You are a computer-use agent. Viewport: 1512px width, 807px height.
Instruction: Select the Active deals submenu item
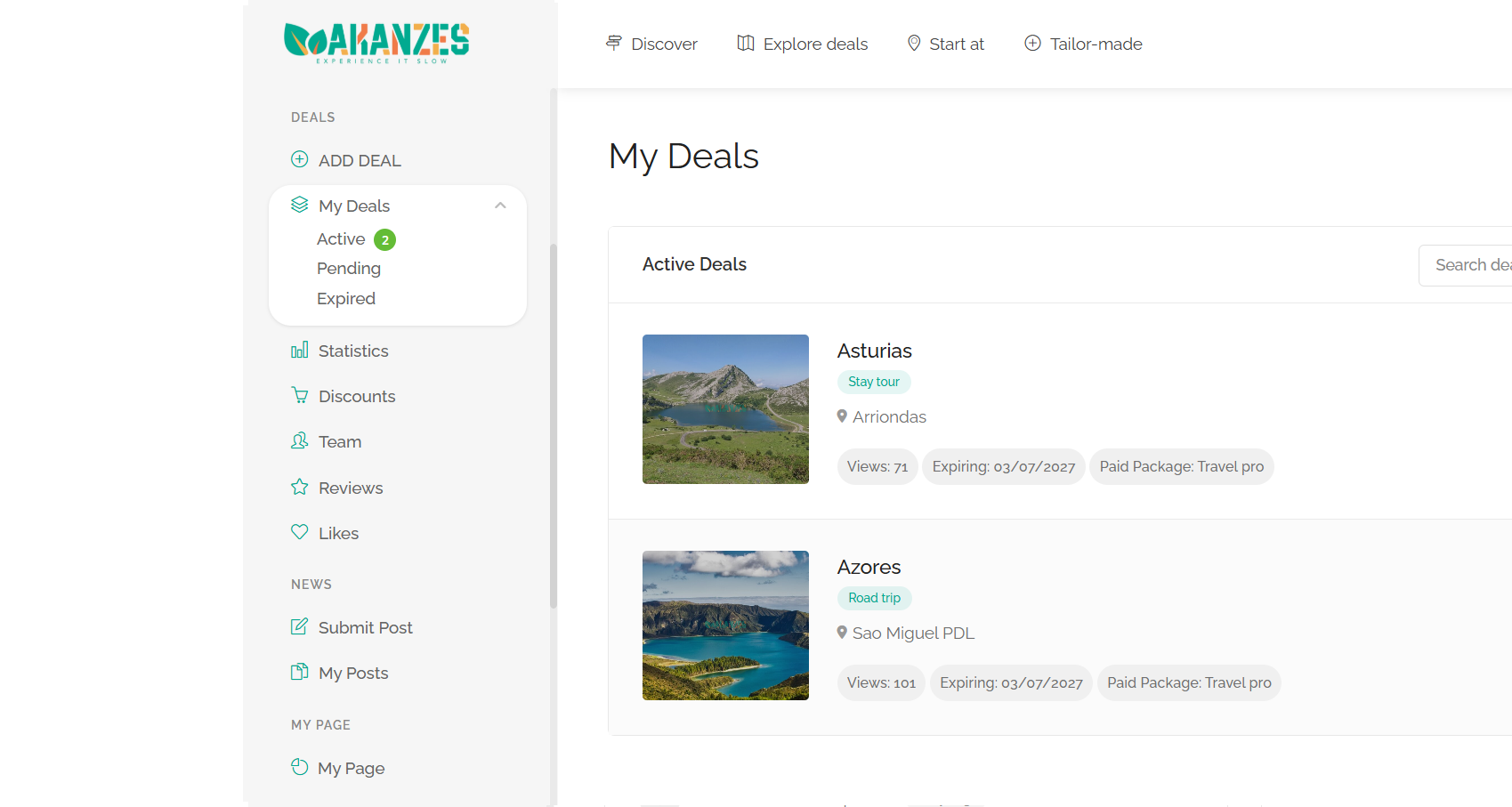[341, 239]
